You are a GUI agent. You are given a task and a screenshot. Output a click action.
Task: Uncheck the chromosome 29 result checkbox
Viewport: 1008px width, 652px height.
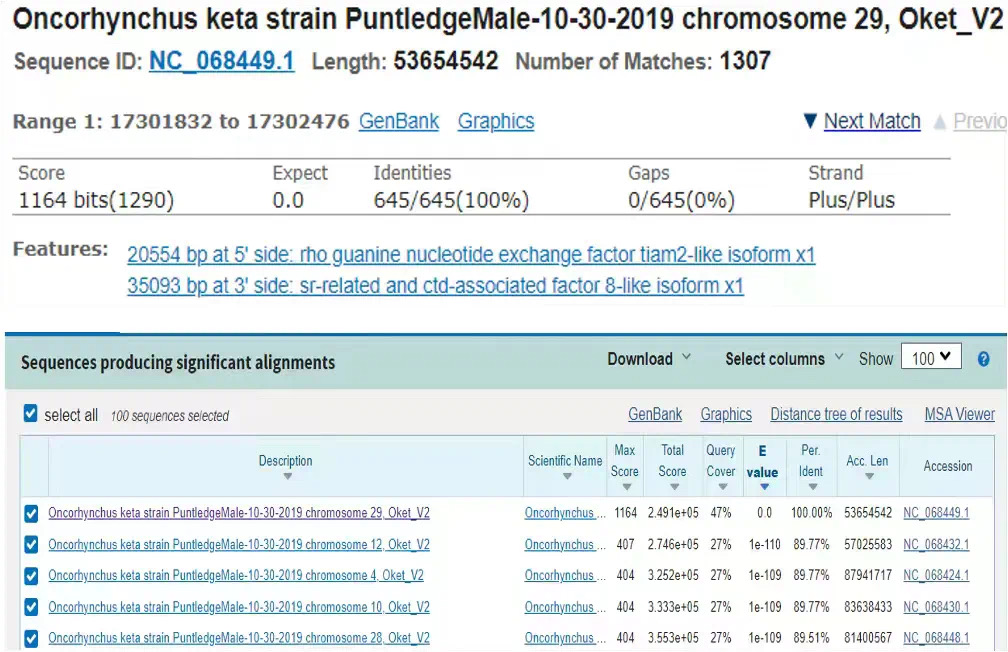click(31, 514)
